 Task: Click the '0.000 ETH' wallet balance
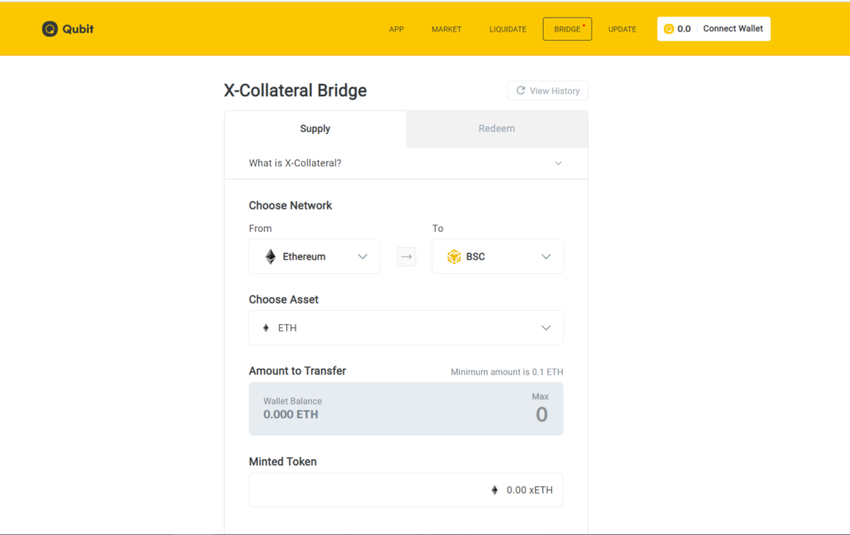click(291, 415)
